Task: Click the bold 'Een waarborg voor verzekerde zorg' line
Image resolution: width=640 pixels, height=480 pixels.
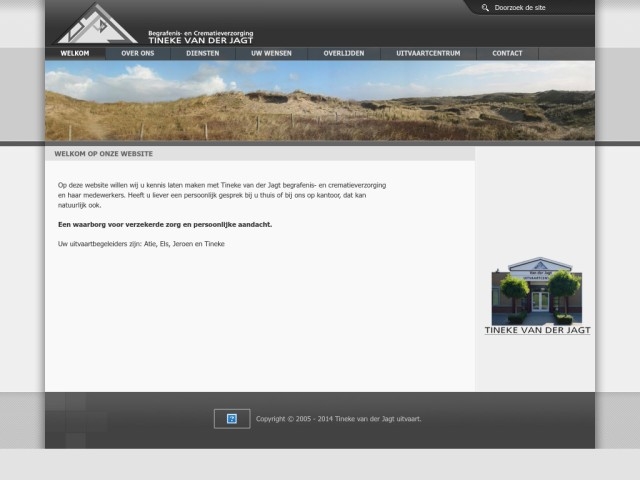Action: 165,225
